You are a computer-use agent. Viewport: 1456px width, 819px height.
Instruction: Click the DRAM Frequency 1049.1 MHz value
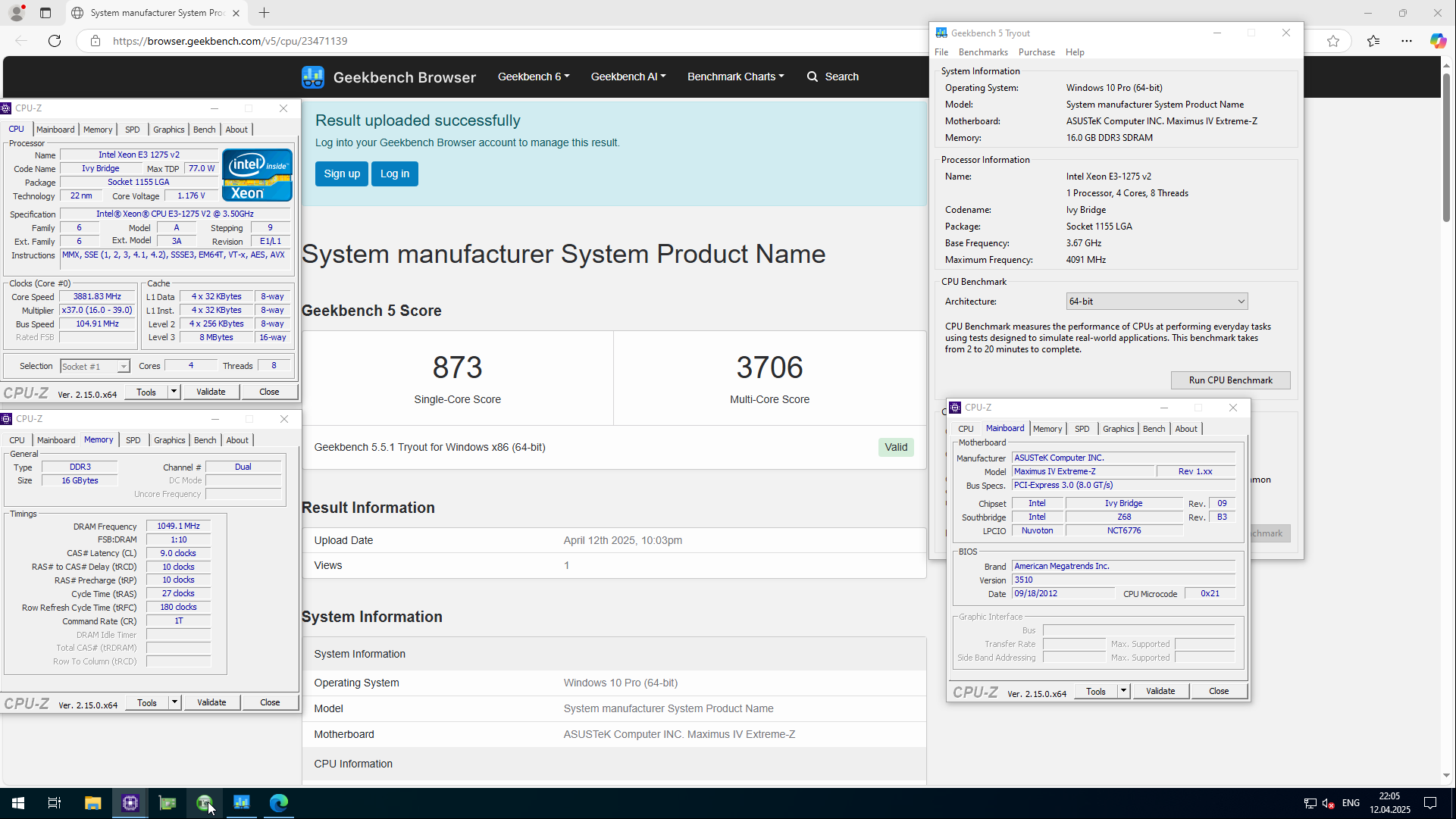tap(178, 526)
